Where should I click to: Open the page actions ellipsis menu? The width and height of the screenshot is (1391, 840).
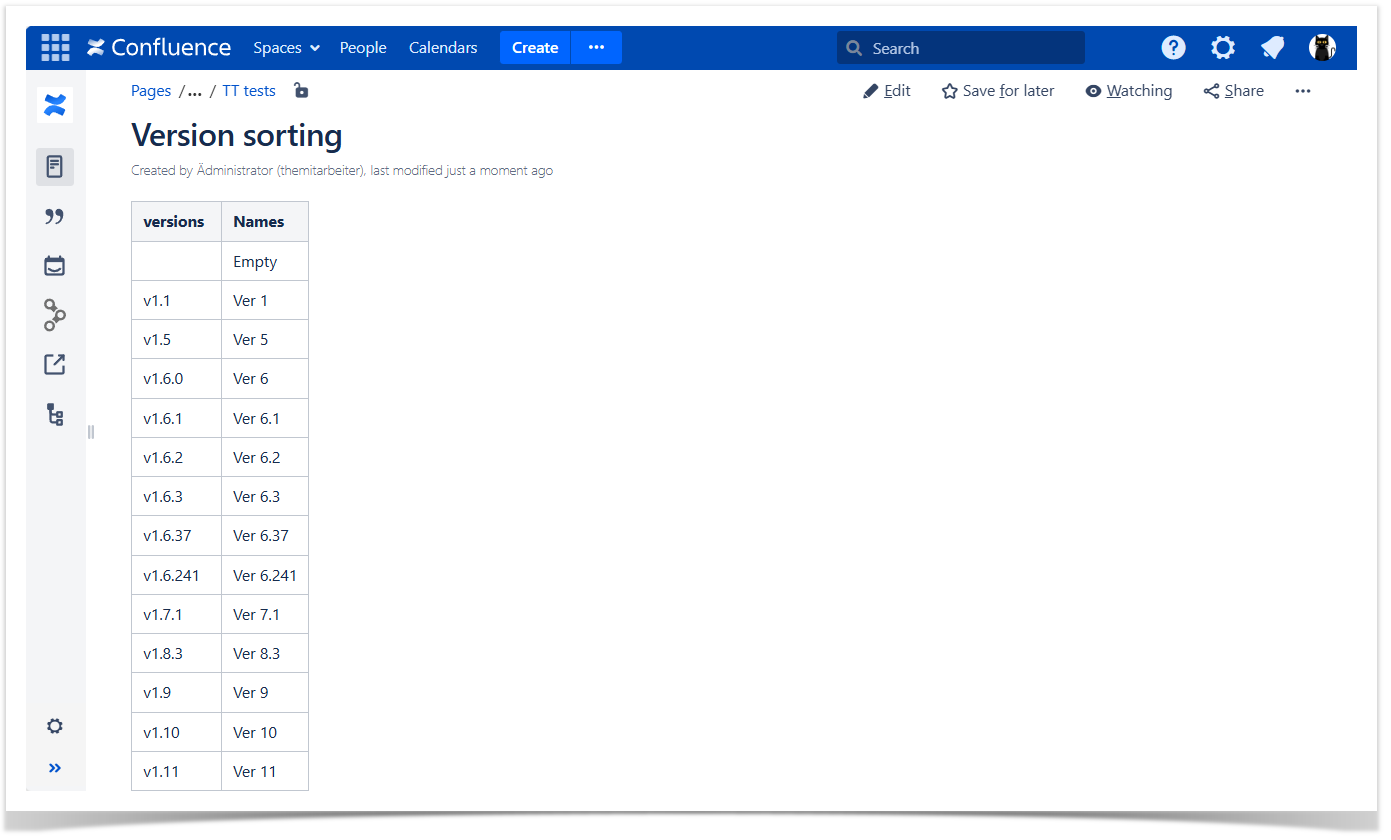[1302, 91]
